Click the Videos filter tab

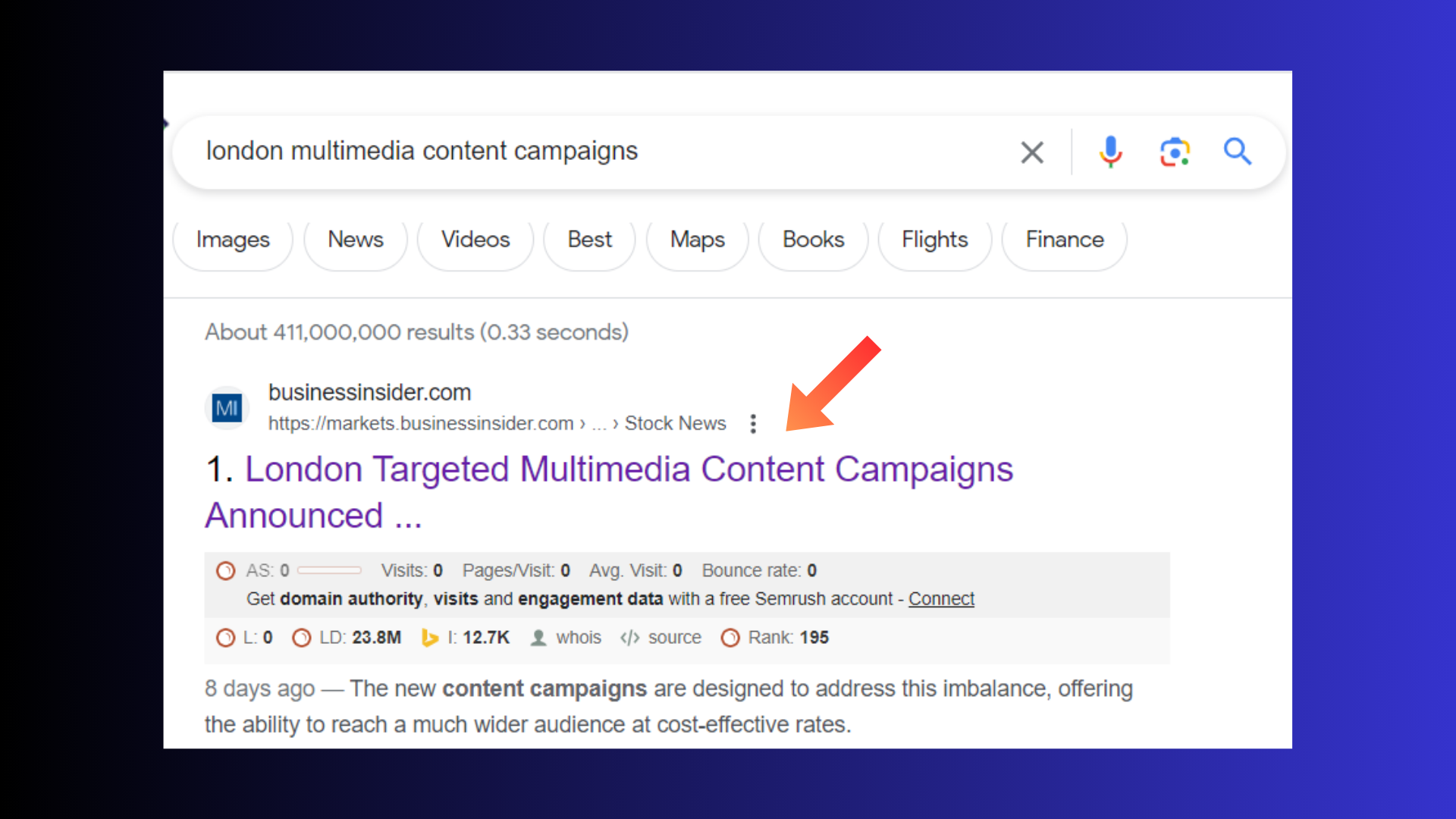pos(476,240)
